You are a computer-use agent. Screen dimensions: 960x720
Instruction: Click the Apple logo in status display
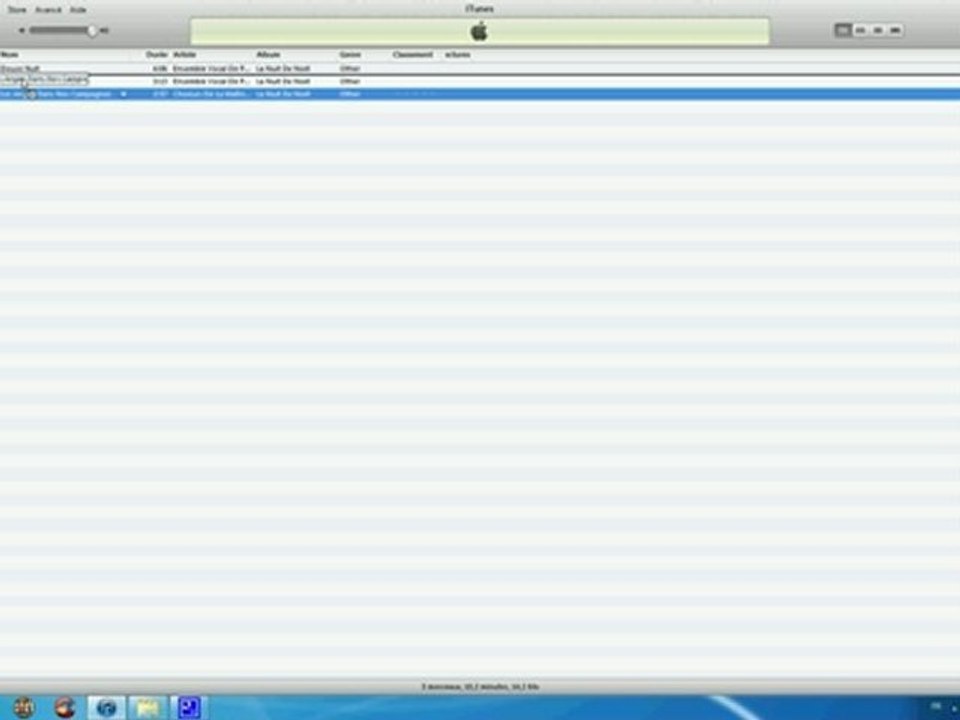(479, 31)
